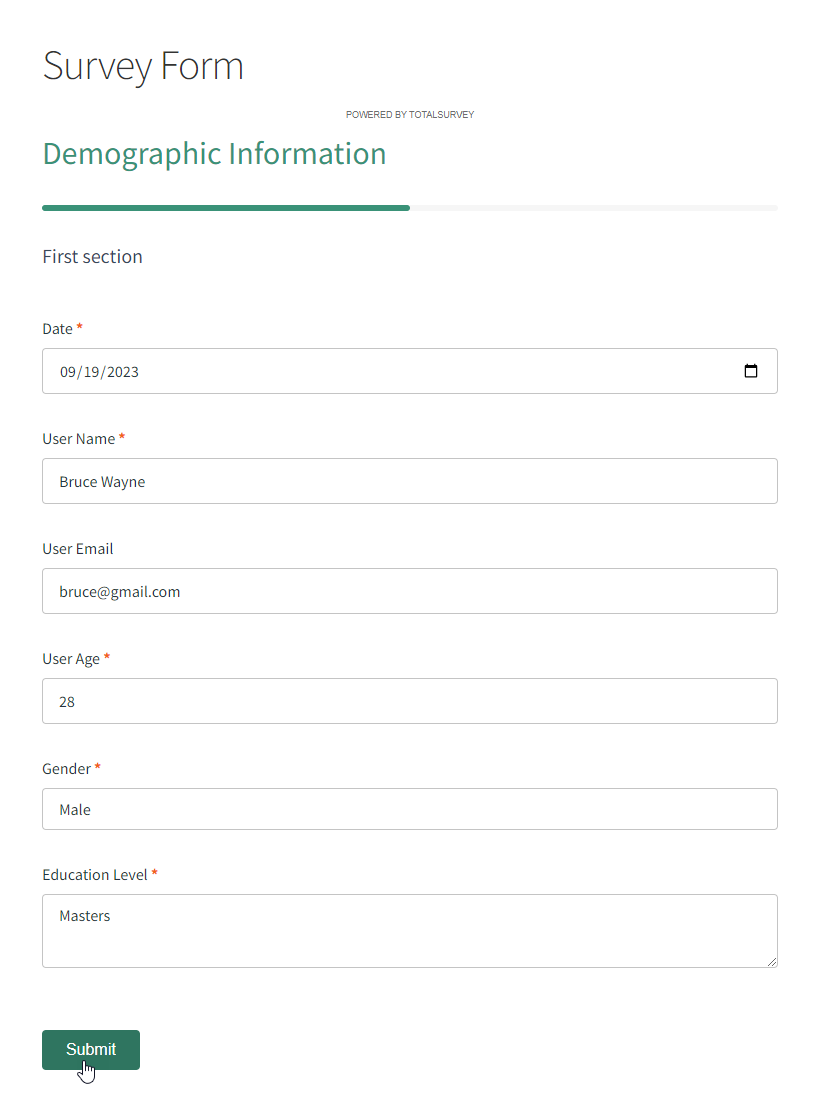
Task: Grab the Education Level textarea resize handle
Action: click(771, 961)
